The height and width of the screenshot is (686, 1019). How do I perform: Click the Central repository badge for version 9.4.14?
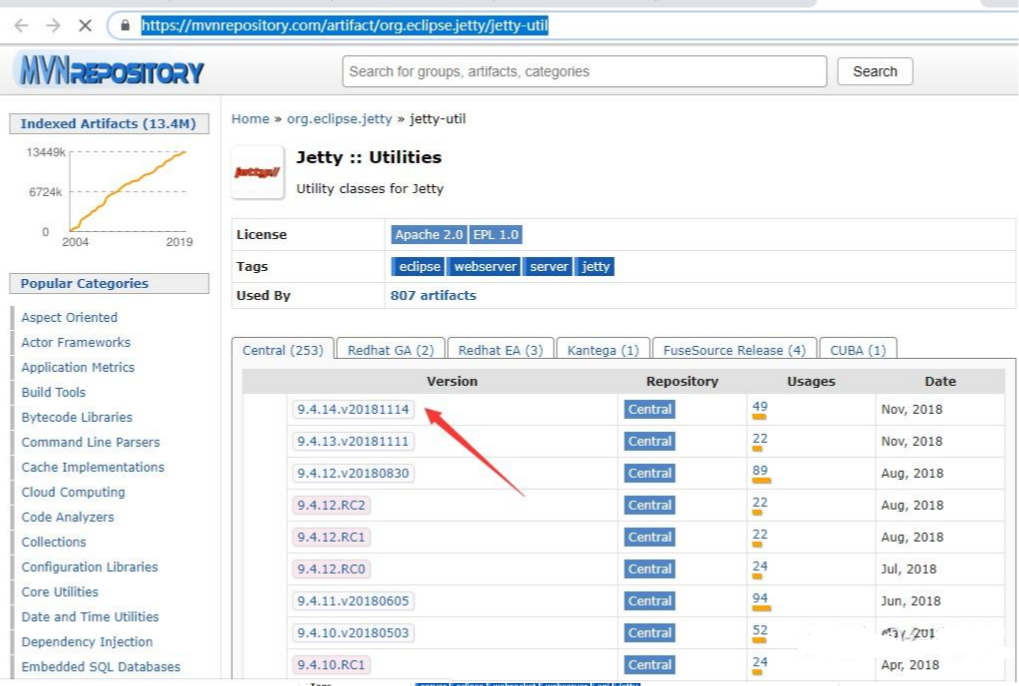[649, 409]
